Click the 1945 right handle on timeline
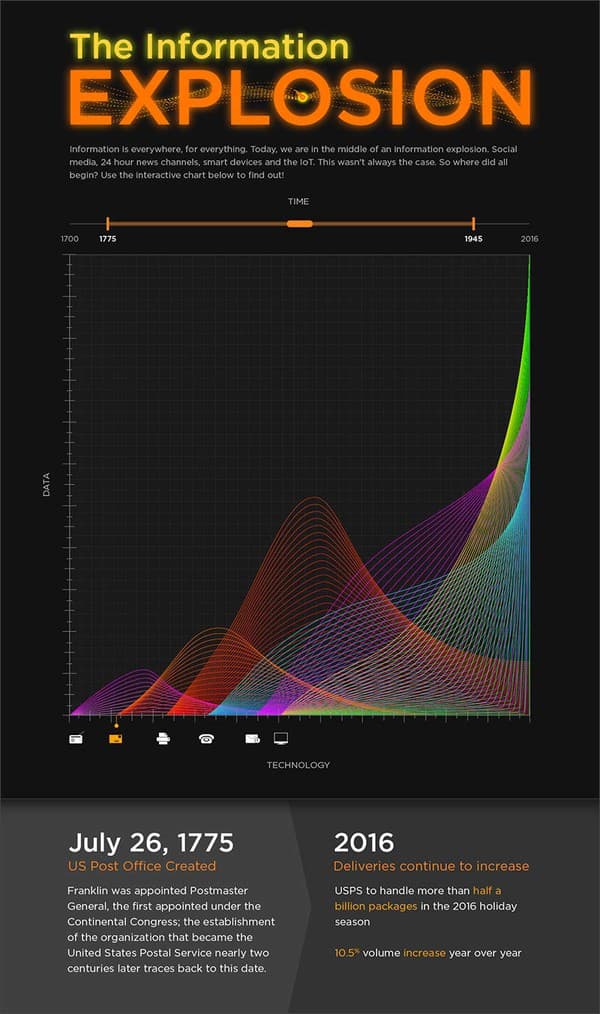Image resolution: width=600 pixels, height=1014 pixels. (x=473, y=224)
